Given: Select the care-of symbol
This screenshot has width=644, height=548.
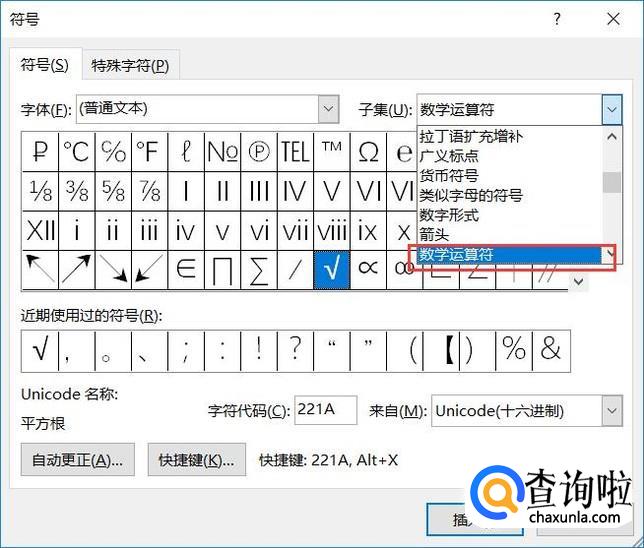Looking at the screenshot, I should pos(113,152).
